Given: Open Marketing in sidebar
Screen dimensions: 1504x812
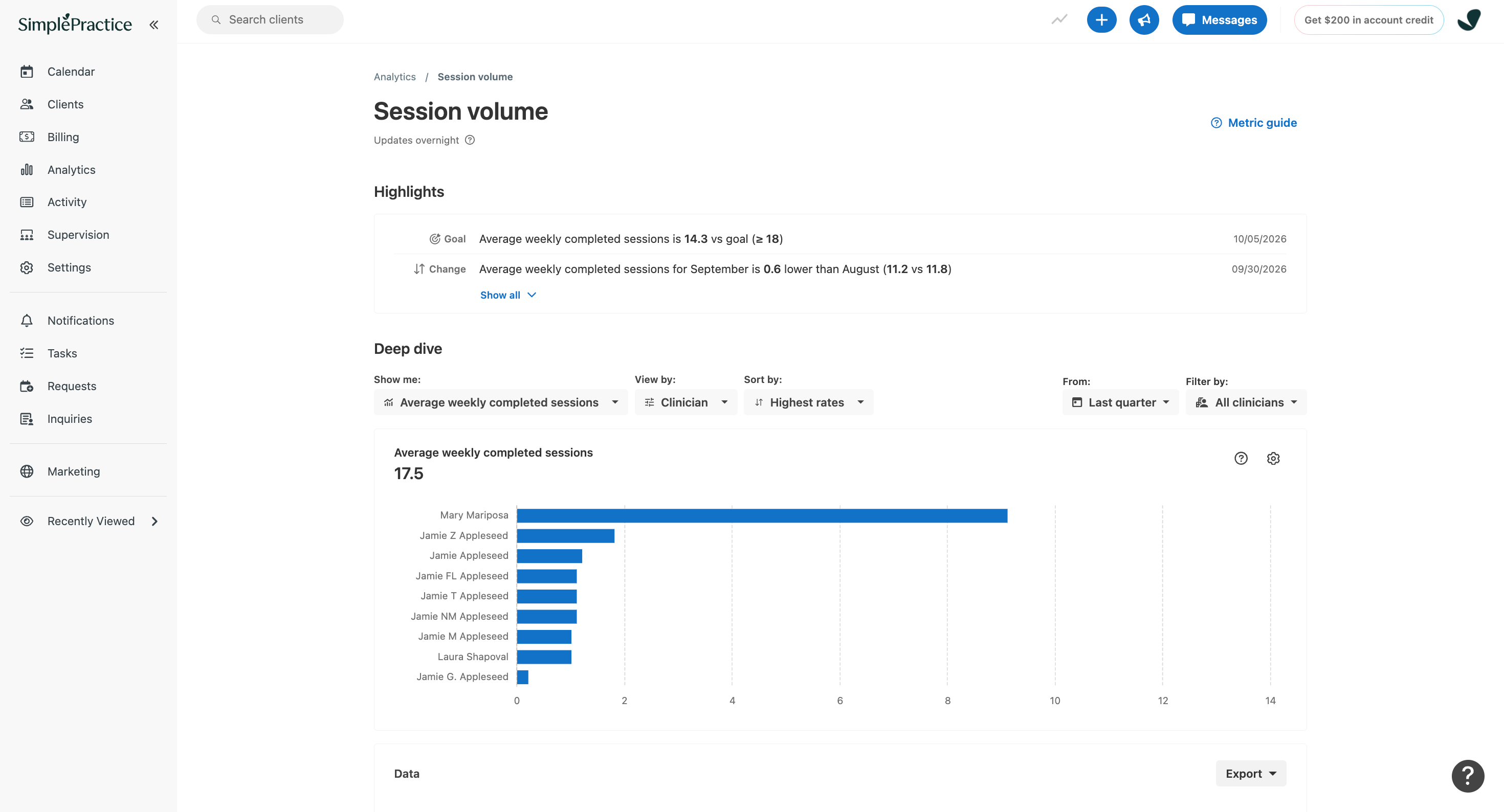Looking at the screenshot, I should (74, 471).
